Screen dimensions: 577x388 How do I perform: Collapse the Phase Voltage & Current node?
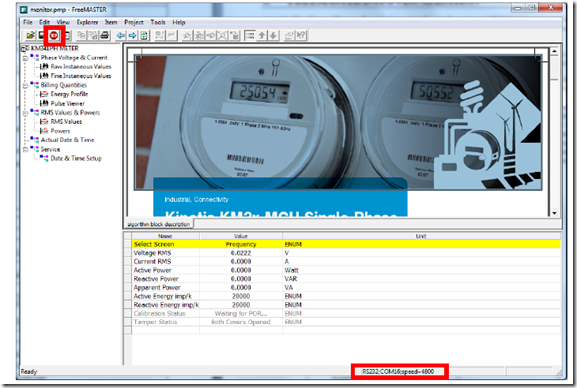pyautogui.click(x=25, y=58)
